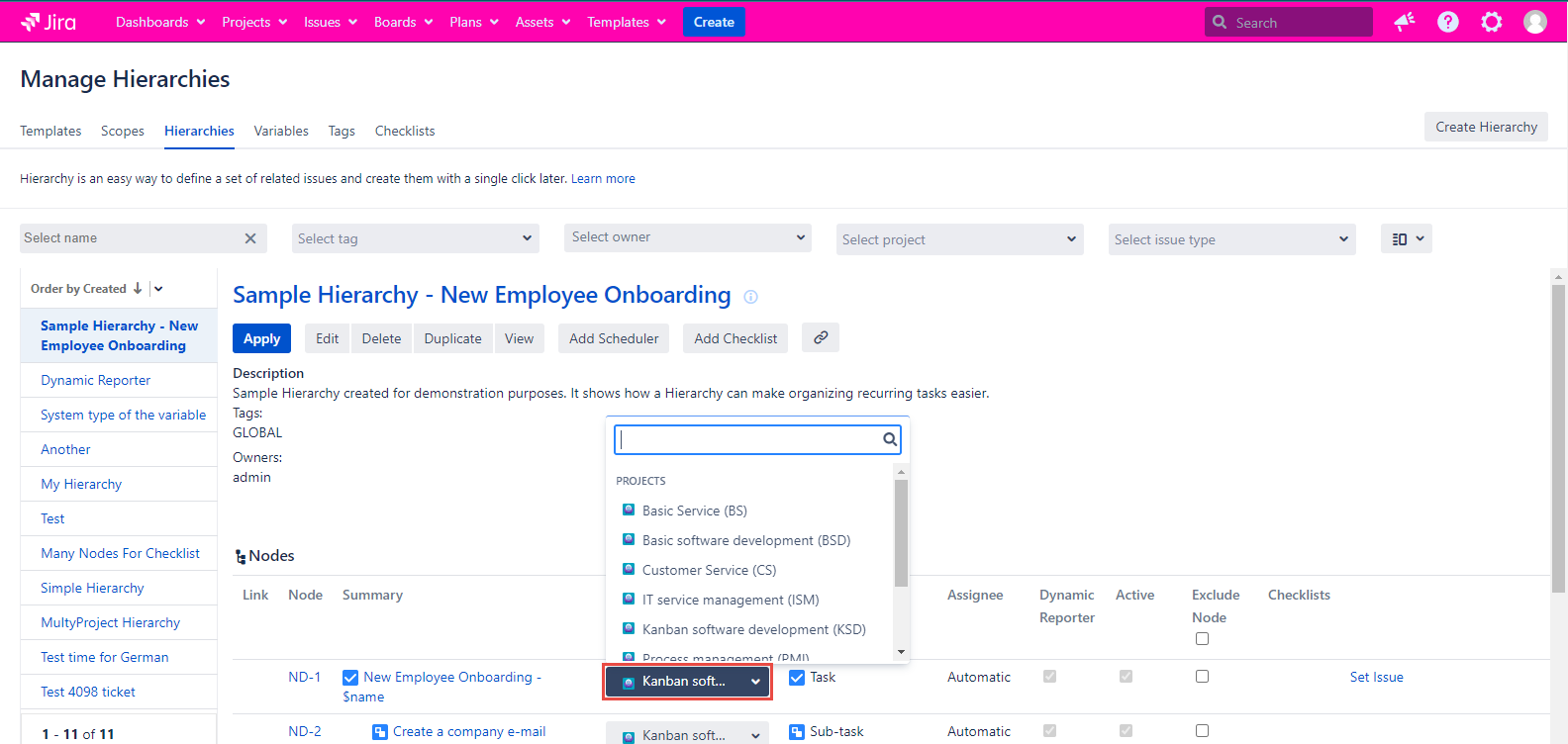
Task: Open the Set Issue link
Action: pyautogui.click(x=1376, y=677)
